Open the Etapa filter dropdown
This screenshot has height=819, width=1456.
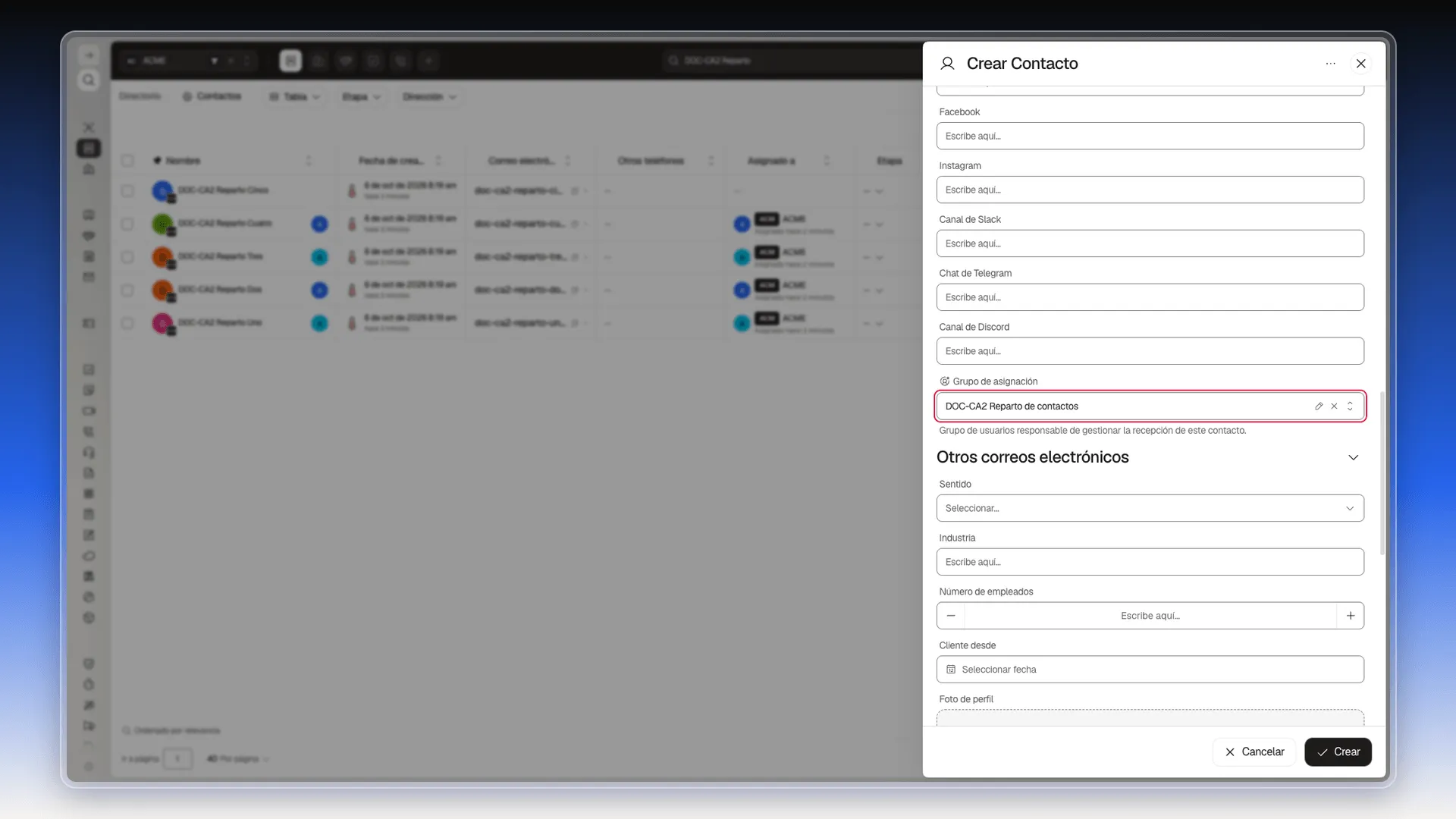361,97
